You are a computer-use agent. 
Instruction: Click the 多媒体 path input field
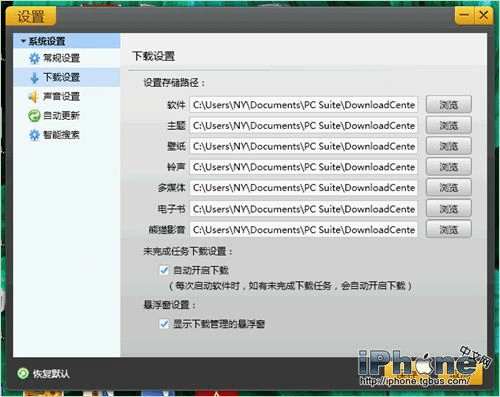pos(304,188)
